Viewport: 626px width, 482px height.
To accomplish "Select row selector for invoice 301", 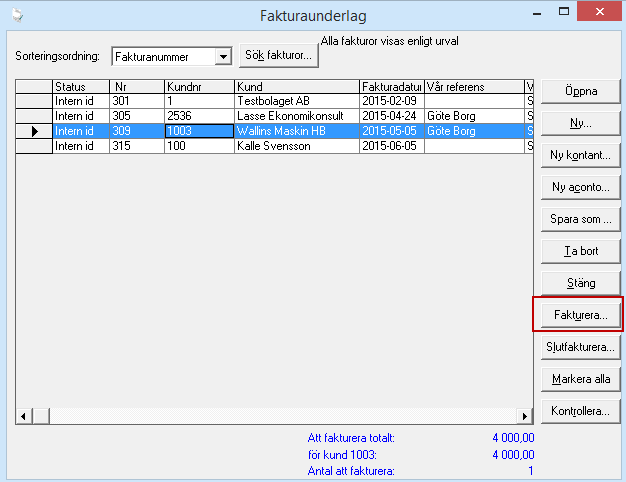I will pos(34,101).
